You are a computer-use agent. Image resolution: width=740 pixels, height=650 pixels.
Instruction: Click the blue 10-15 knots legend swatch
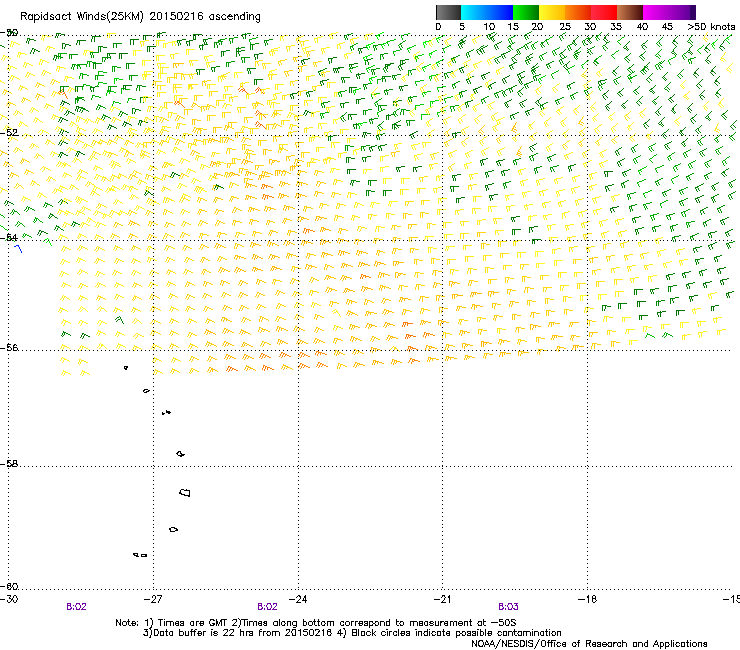pos(500,12)
